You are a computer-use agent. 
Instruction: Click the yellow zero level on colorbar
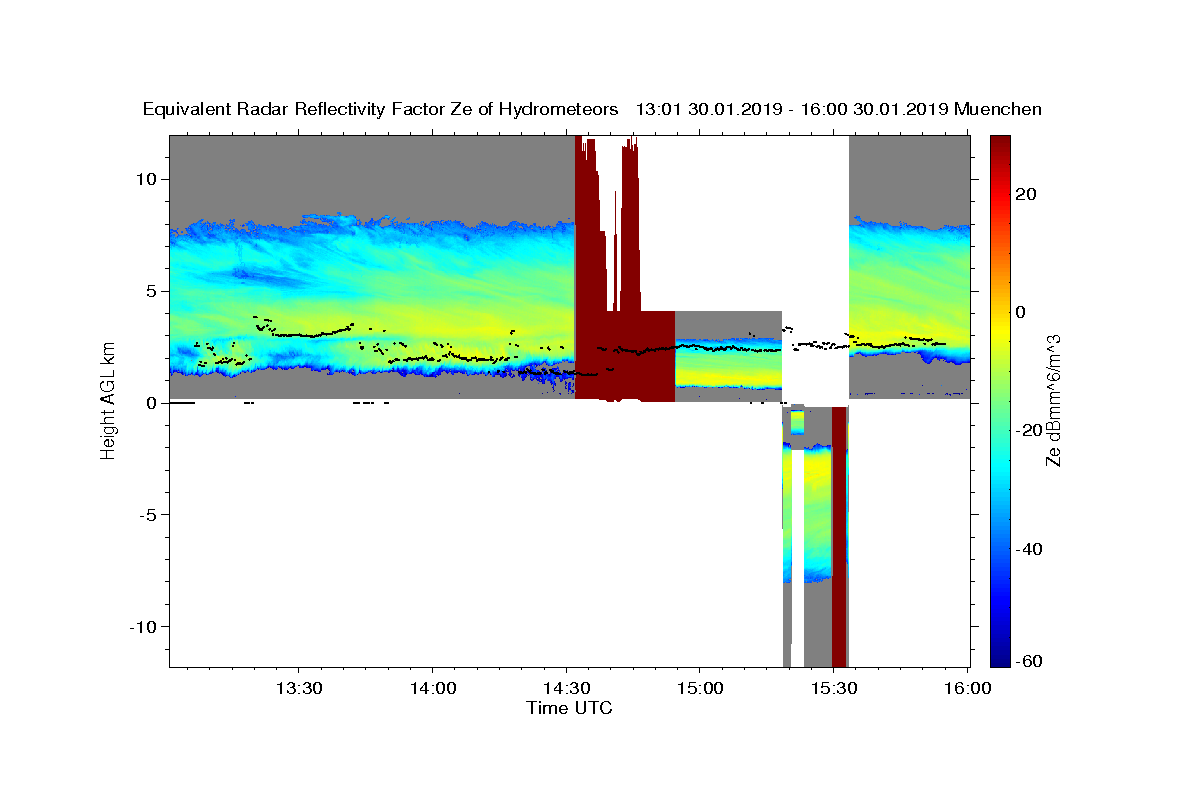click(1002, 312)
